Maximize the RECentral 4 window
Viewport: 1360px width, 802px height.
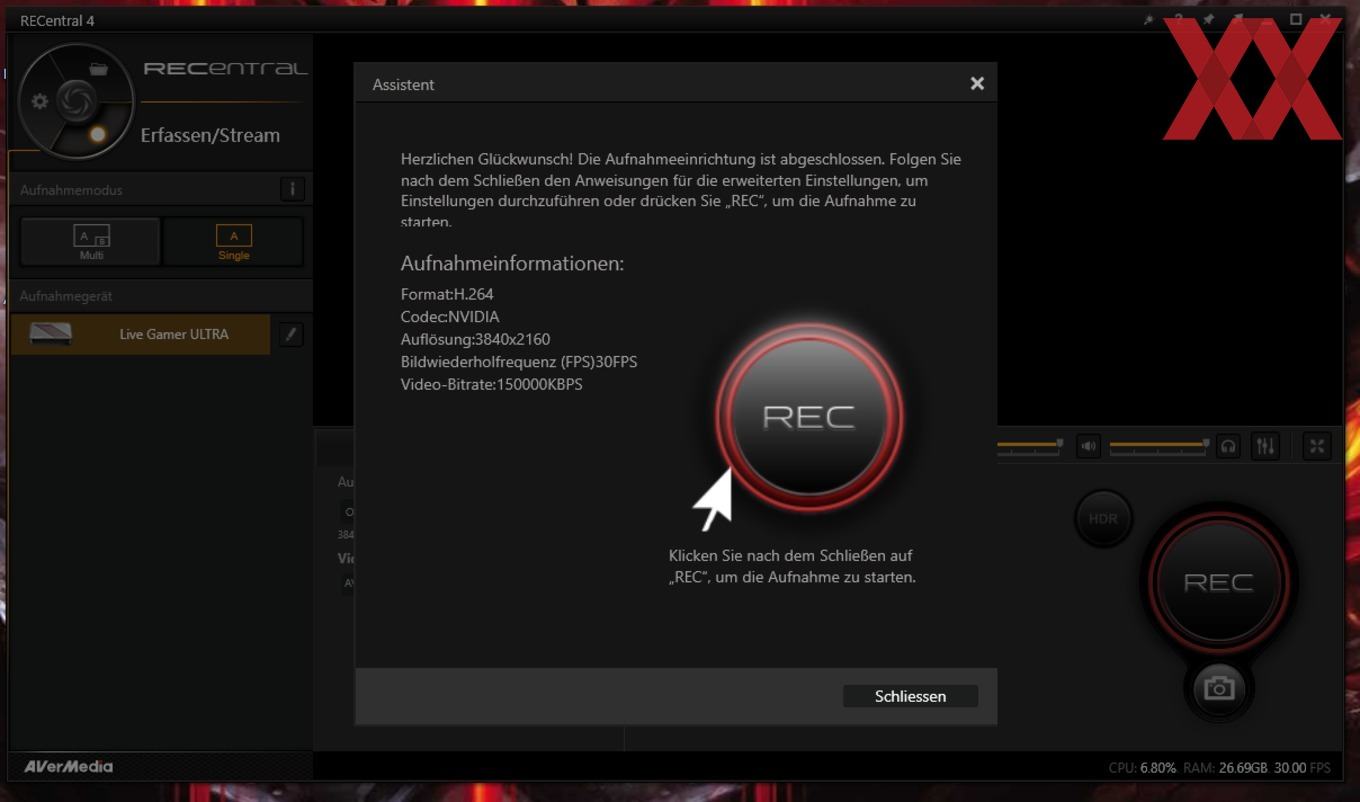click(1296, 20)
